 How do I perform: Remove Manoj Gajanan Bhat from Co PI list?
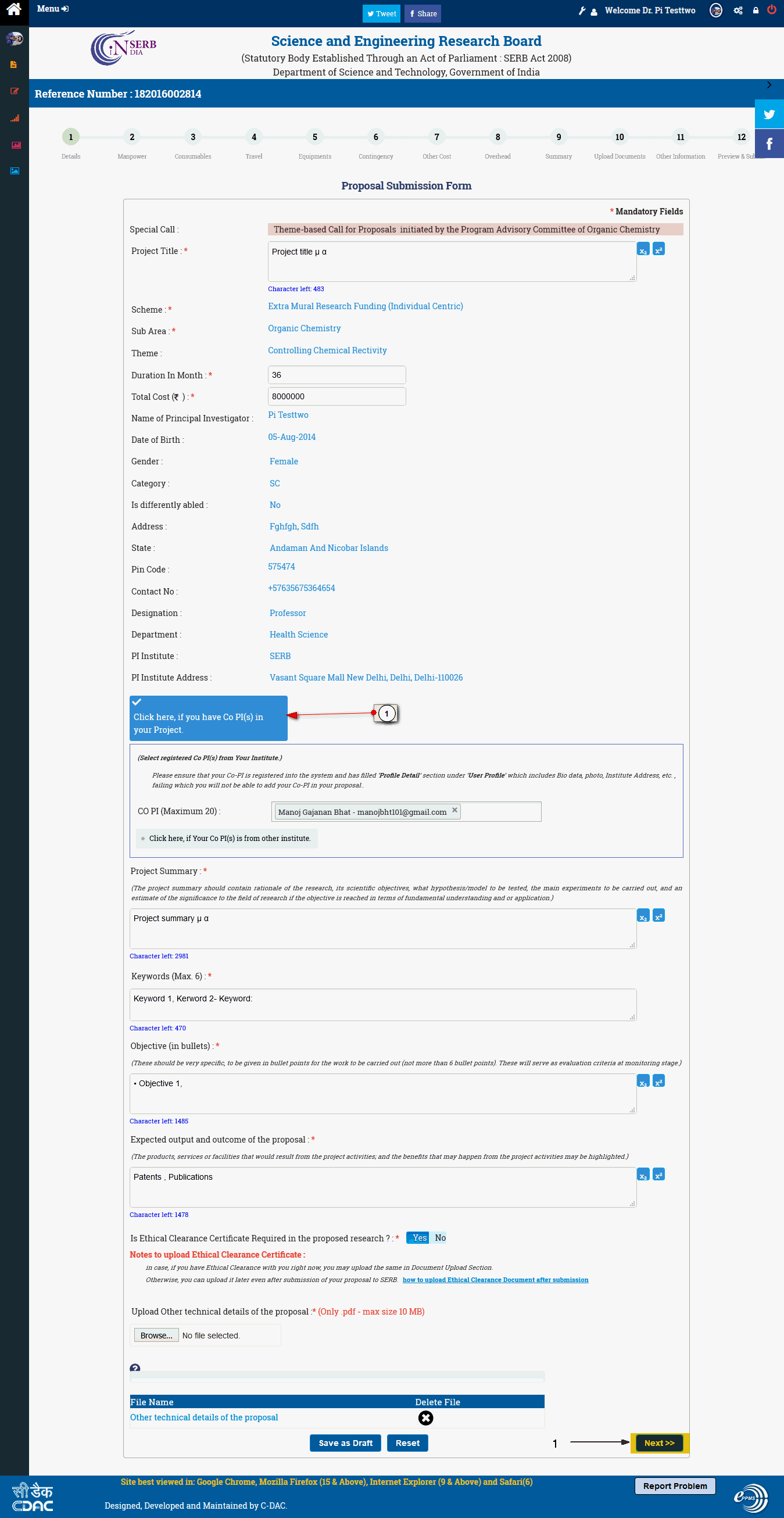pyautogui.click(x=454, y=810)
